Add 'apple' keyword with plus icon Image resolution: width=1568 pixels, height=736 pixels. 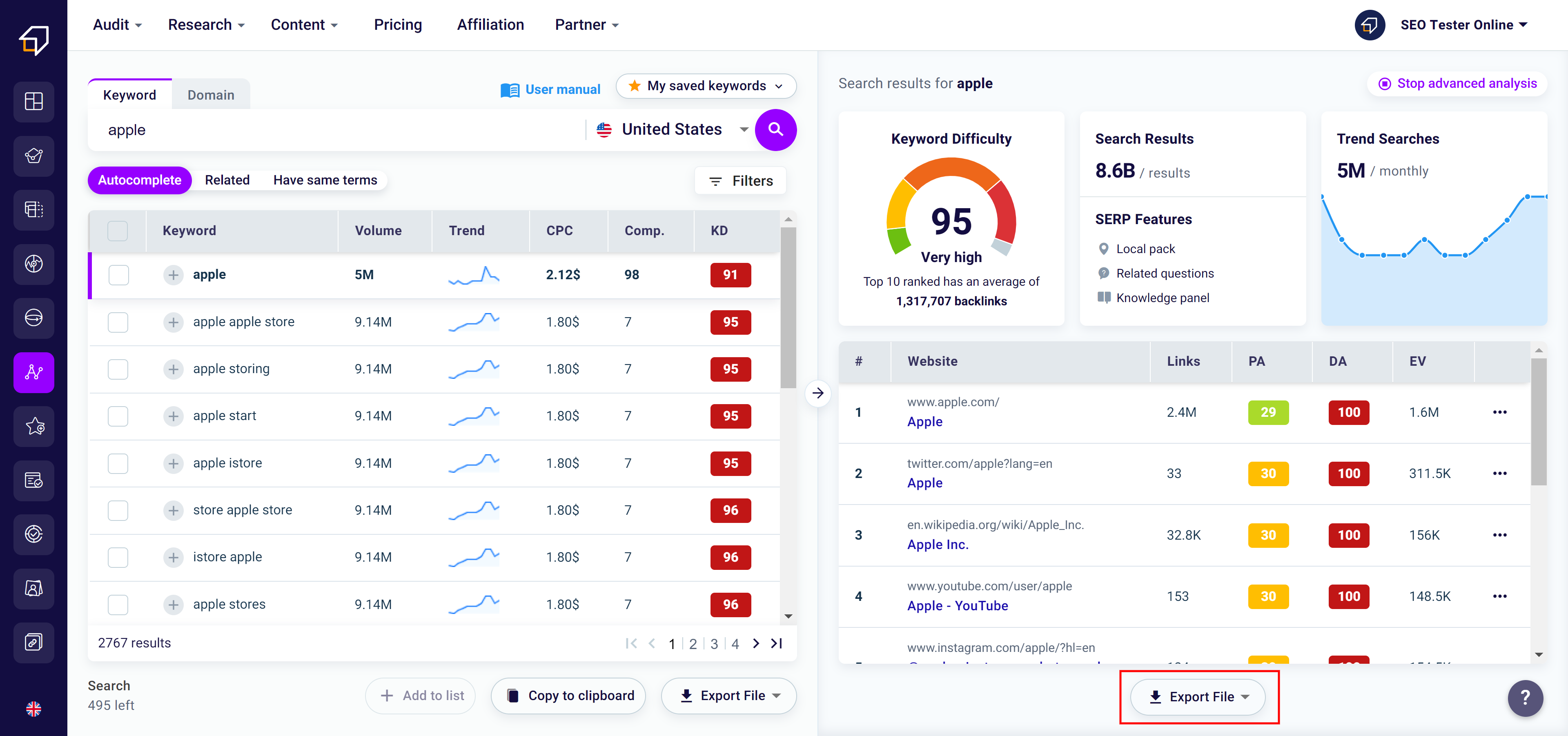click(174, 275)
